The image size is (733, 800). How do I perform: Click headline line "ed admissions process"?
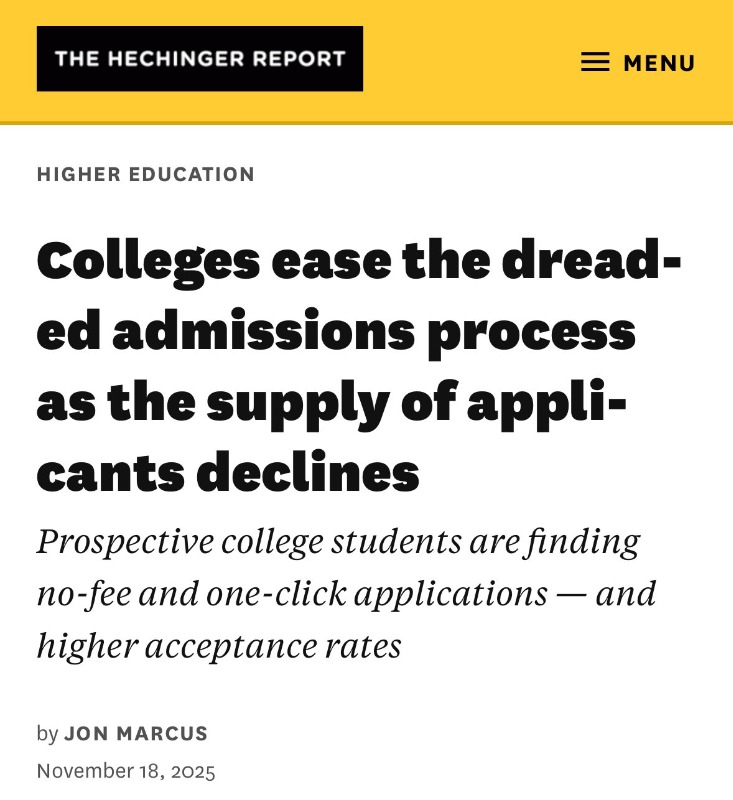[336, 331]
